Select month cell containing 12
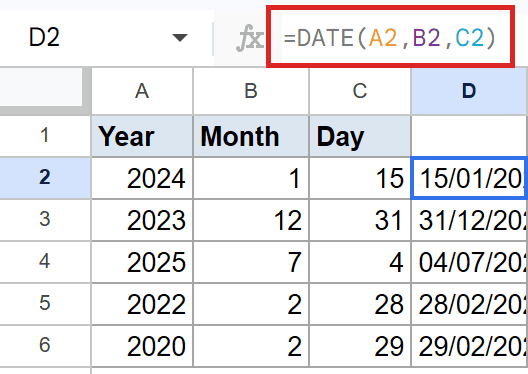This screenshot has width=528, height=374. tap(251, 220)
